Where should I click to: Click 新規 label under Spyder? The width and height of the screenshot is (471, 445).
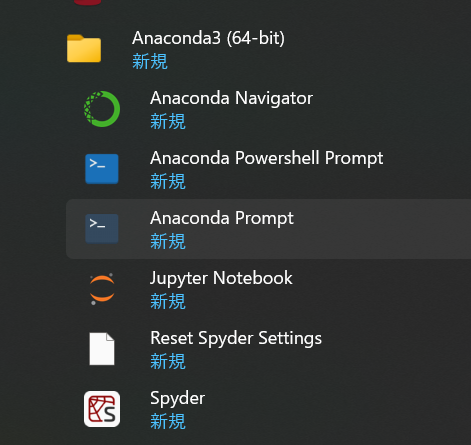coord(168,422)
